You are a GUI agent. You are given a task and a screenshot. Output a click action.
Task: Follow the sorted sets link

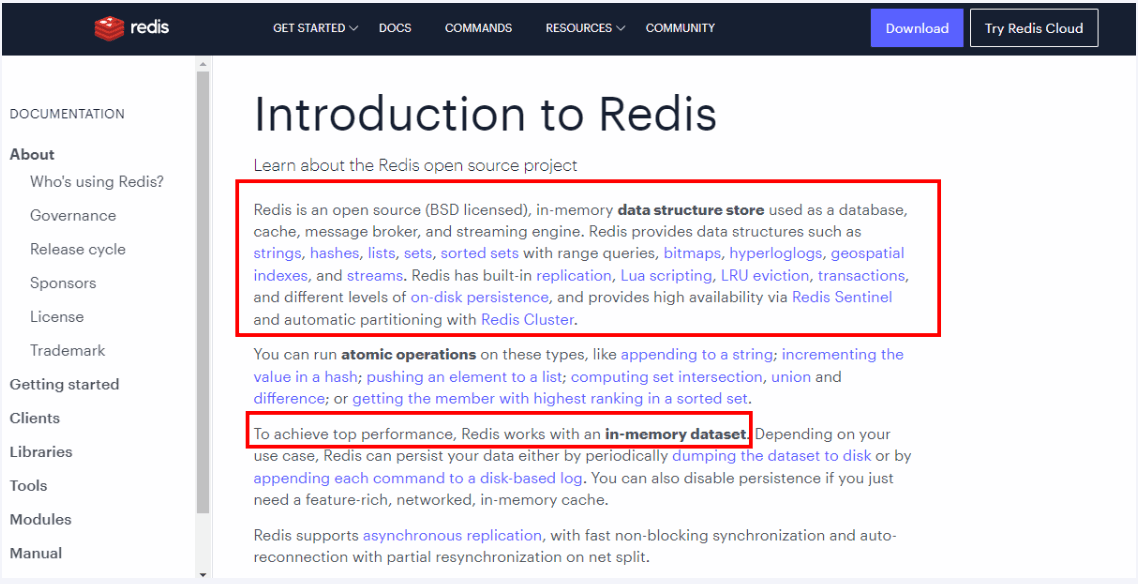click(x=480, y=254)
